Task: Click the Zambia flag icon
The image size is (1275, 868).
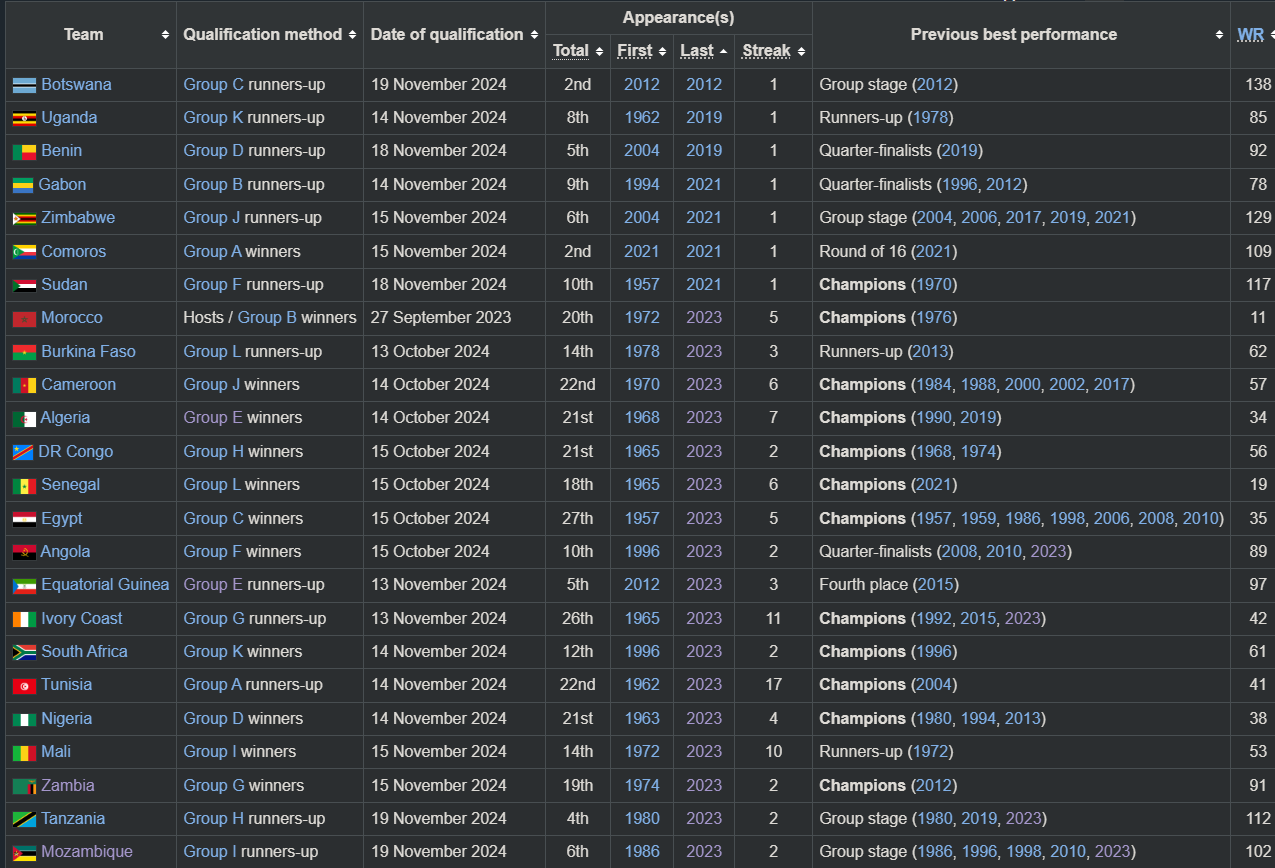Action: pos(24,786)
